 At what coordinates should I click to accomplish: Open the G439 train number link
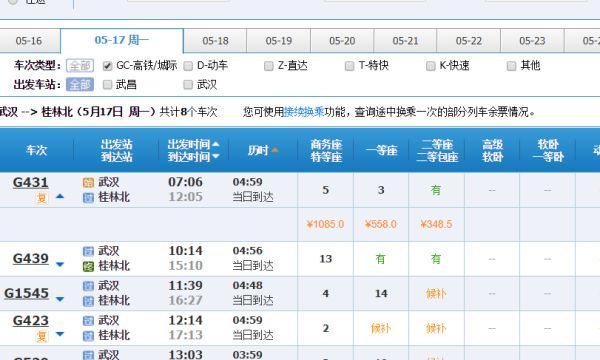[31, 259]
